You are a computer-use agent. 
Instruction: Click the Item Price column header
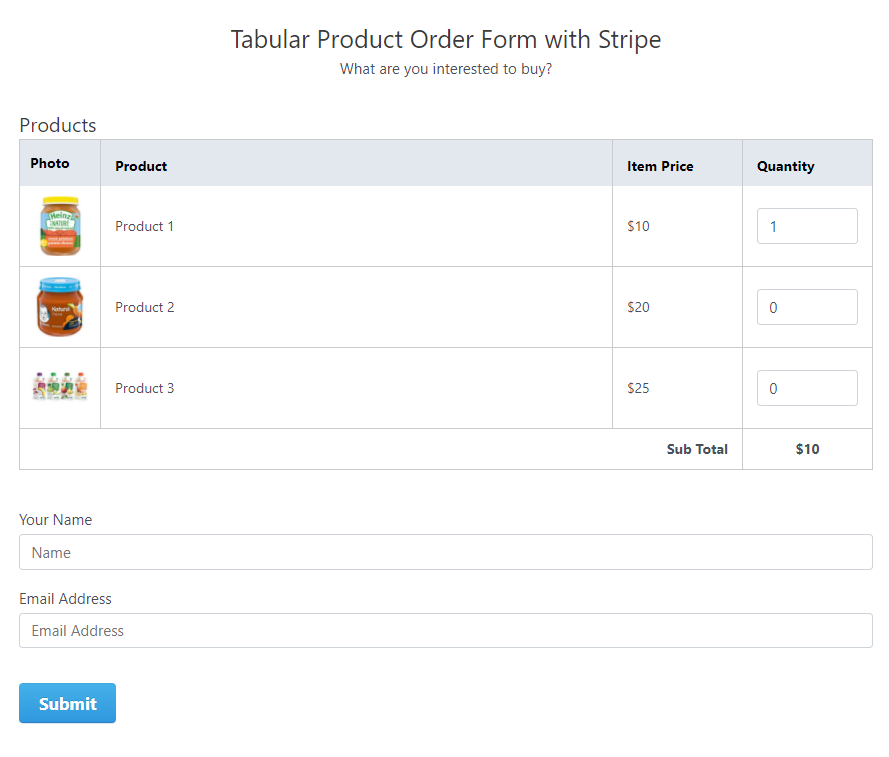click(x=660, y=166)
